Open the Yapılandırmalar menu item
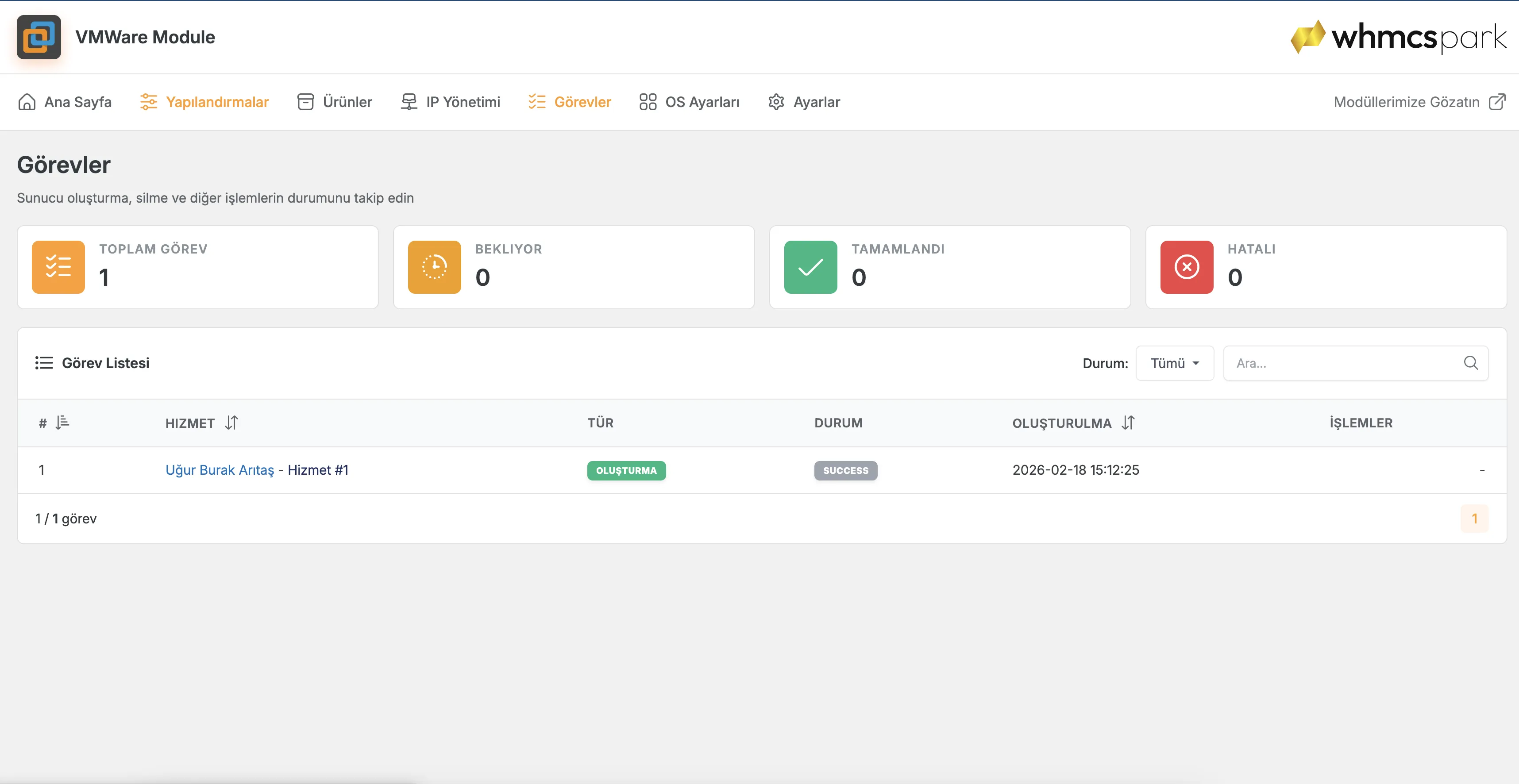The height and width of the screenshot is (784, 1519). click(204, 102)
